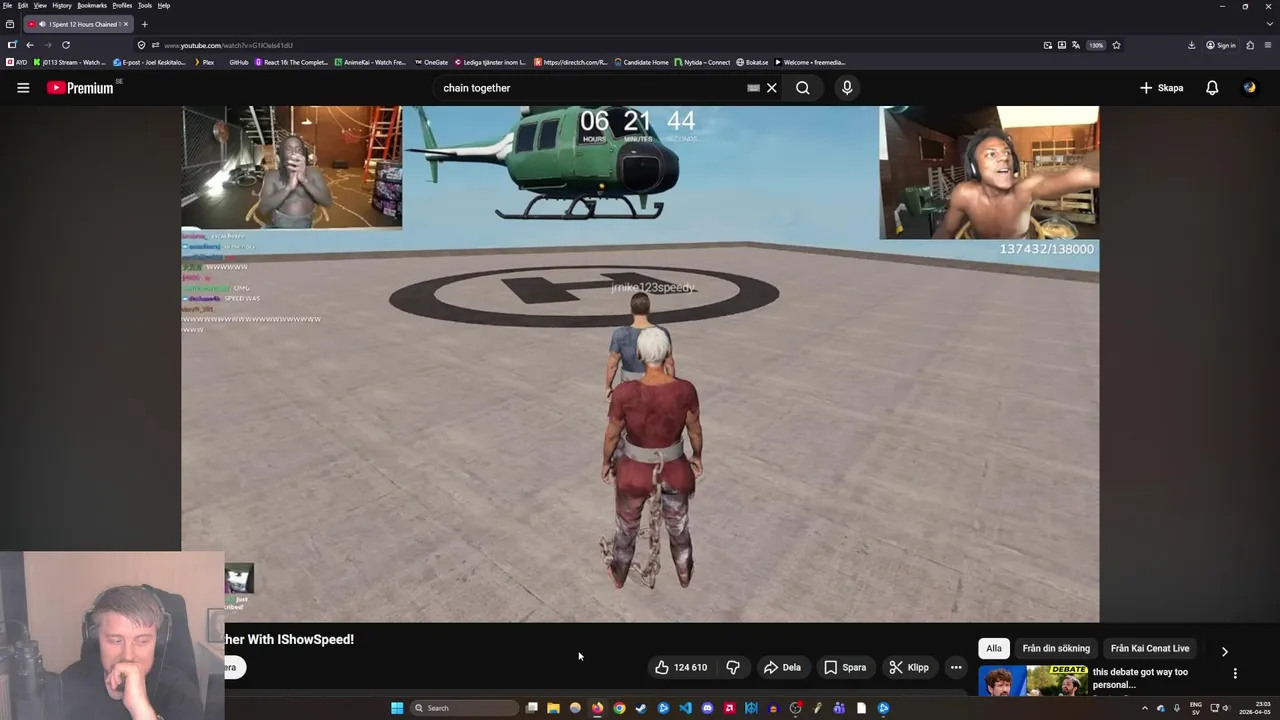Open the YouTube account avatar menu
1280x720 pixels.
(x=1249, y=88)
